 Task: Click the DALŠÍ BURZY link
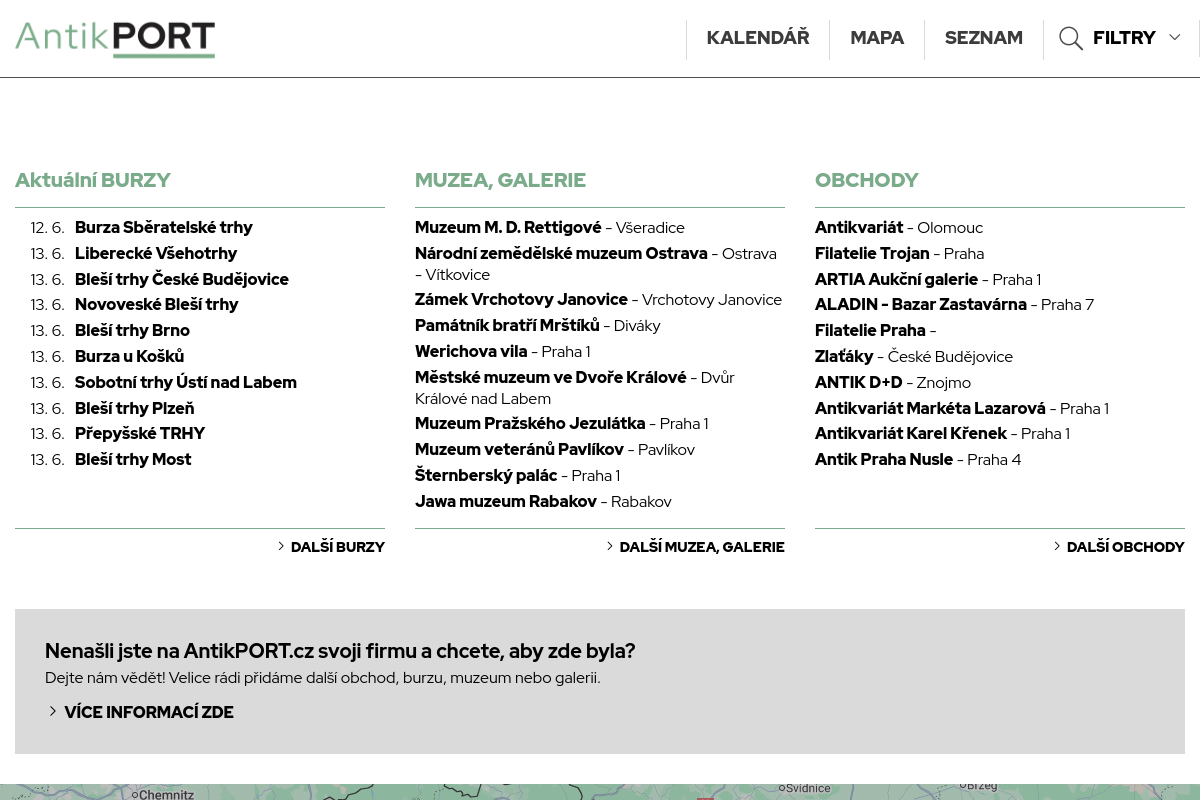point(338,547)
